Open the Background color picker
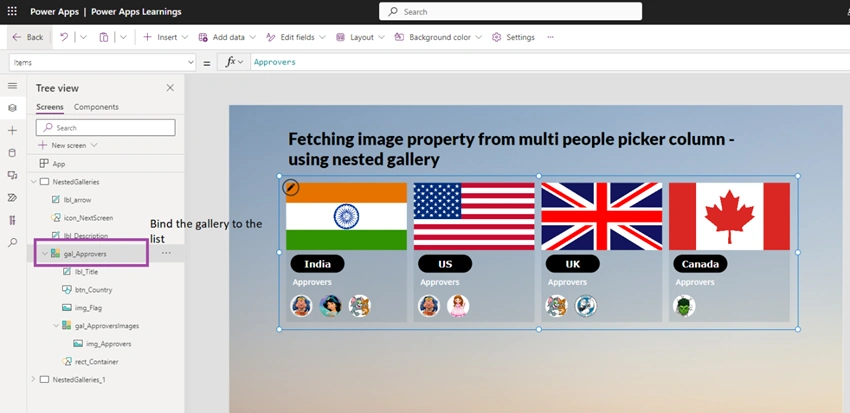This screenshot has height=413, width=850. pyautogui.click(x=438, y=37)
